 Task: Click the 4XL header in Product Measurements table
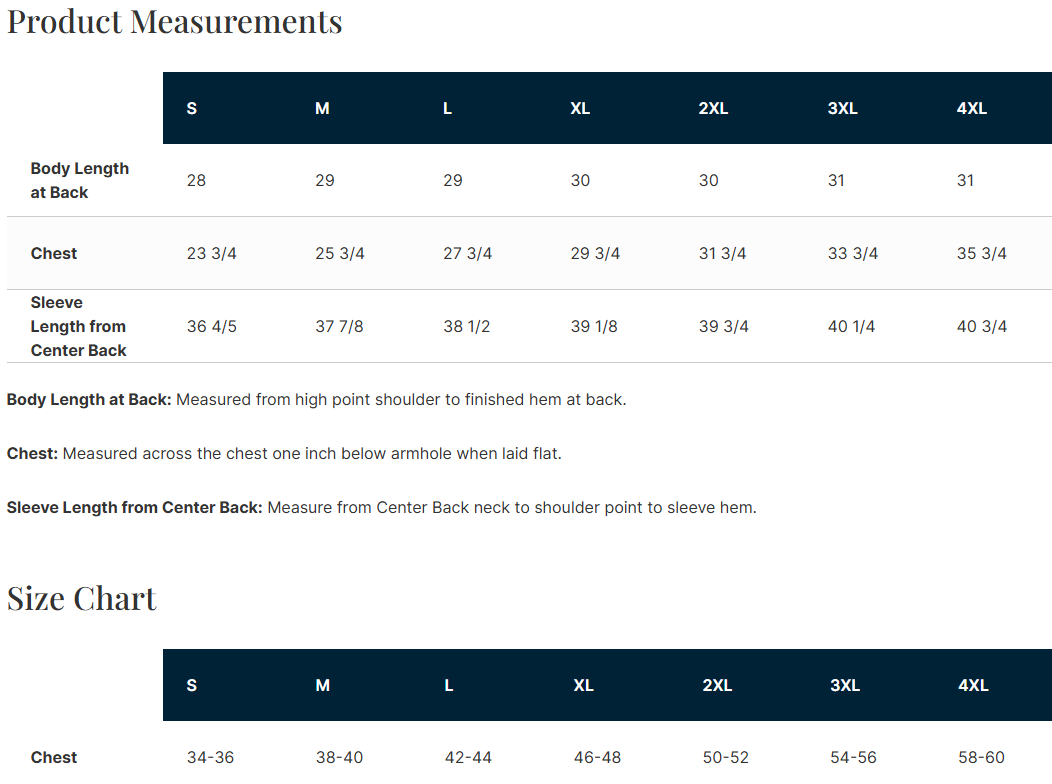point(971,108)
